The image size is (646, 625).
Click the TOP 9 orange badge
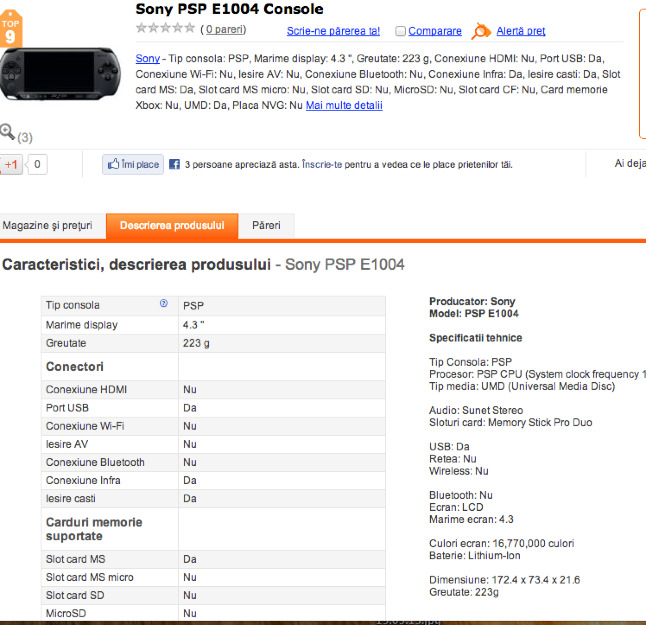point(11,29)
